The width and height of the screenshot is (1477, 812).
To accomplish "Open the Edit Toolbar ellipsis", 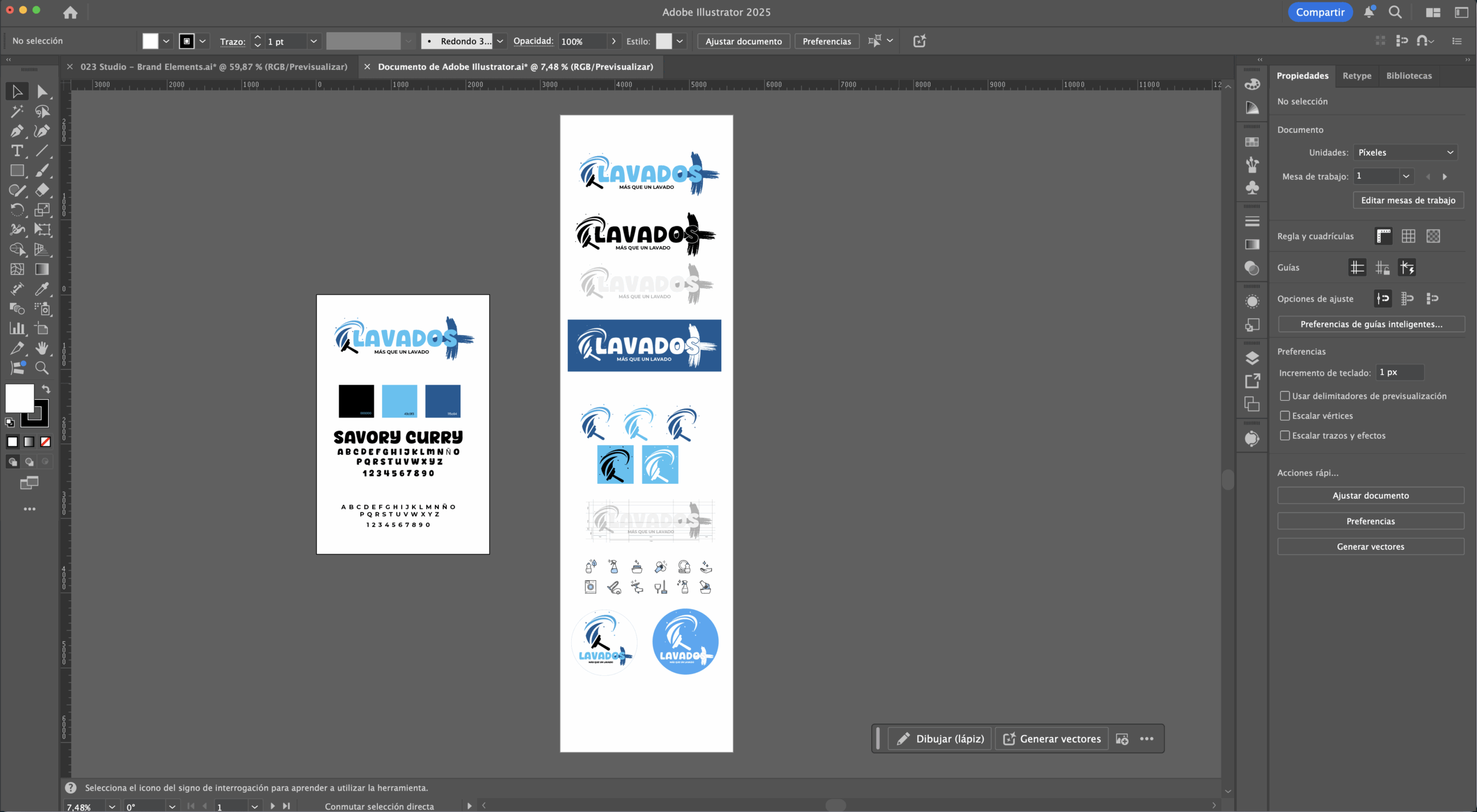I will tap(29, 509).
